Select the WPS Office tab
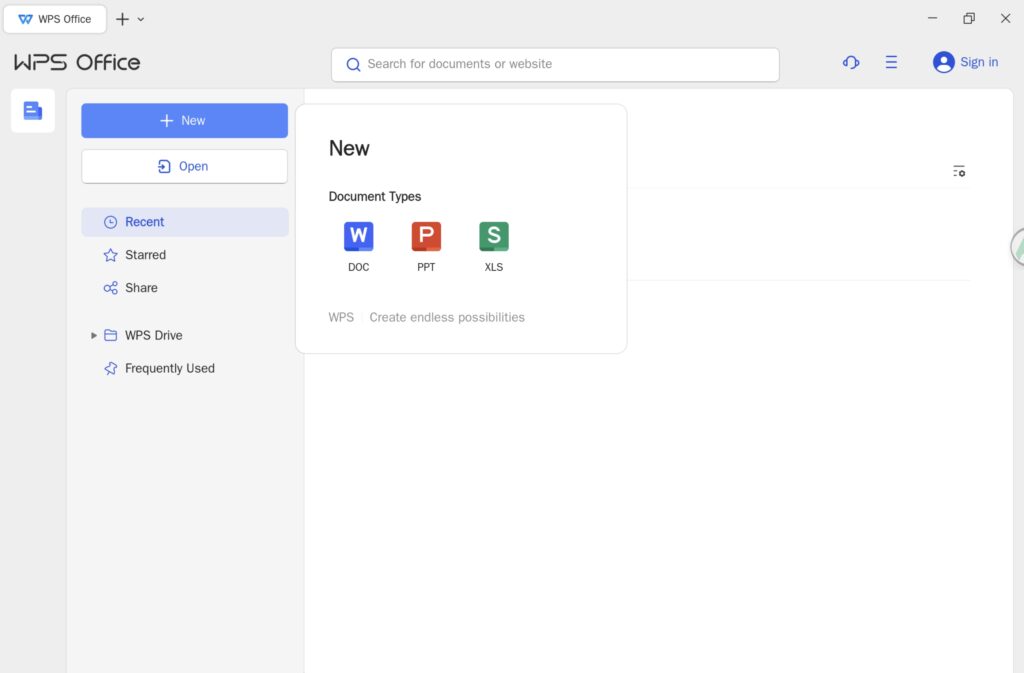 (x=55, y=19)
